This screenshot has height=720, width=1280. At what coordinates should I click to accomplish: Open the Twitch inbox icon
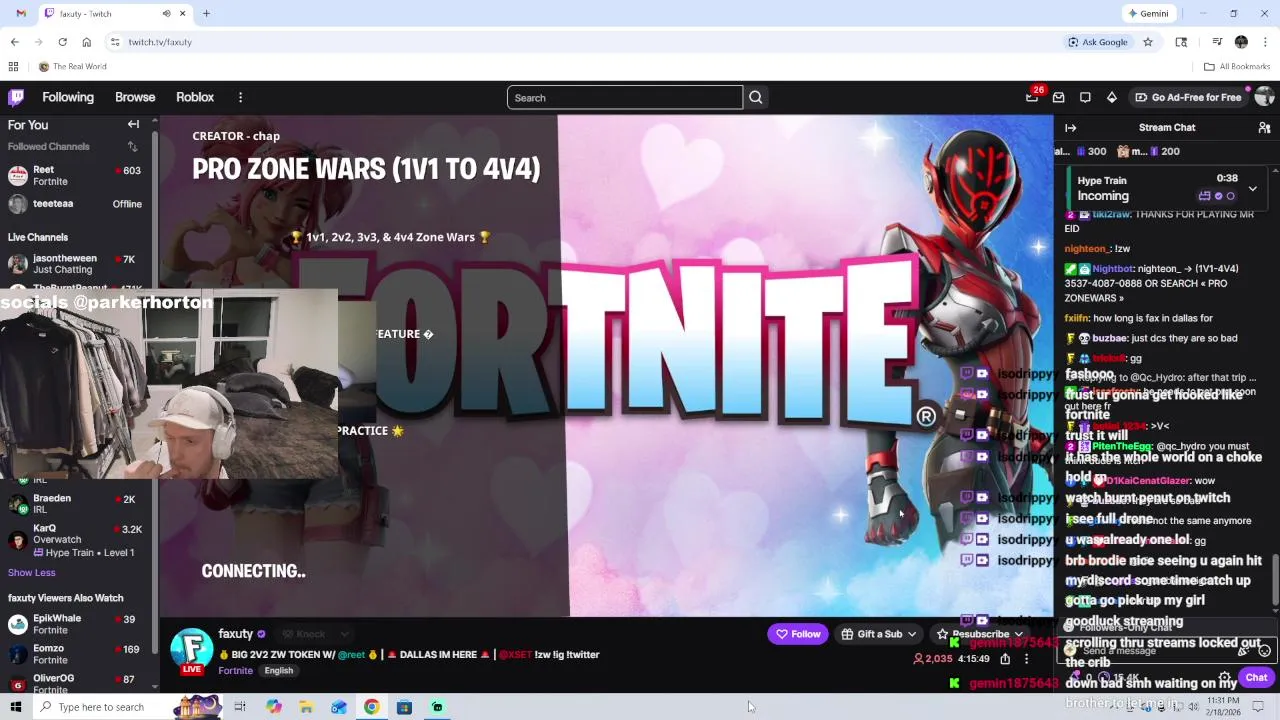click(x=1059, y=97)
